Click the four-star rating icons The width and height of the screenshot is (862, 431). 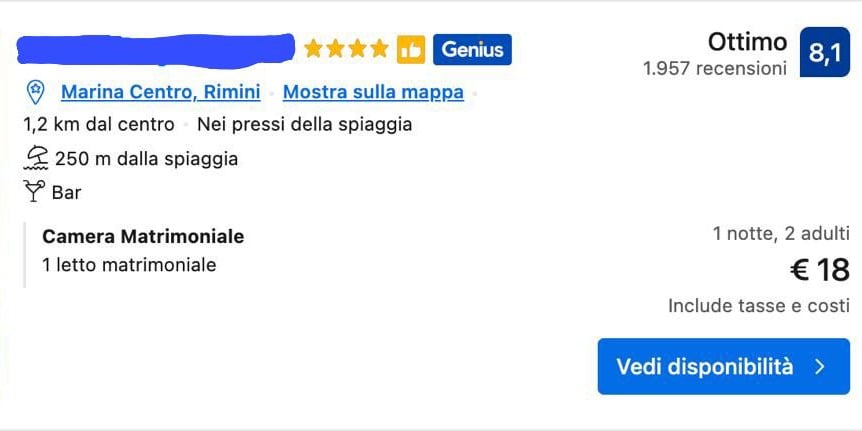[346, 49]
